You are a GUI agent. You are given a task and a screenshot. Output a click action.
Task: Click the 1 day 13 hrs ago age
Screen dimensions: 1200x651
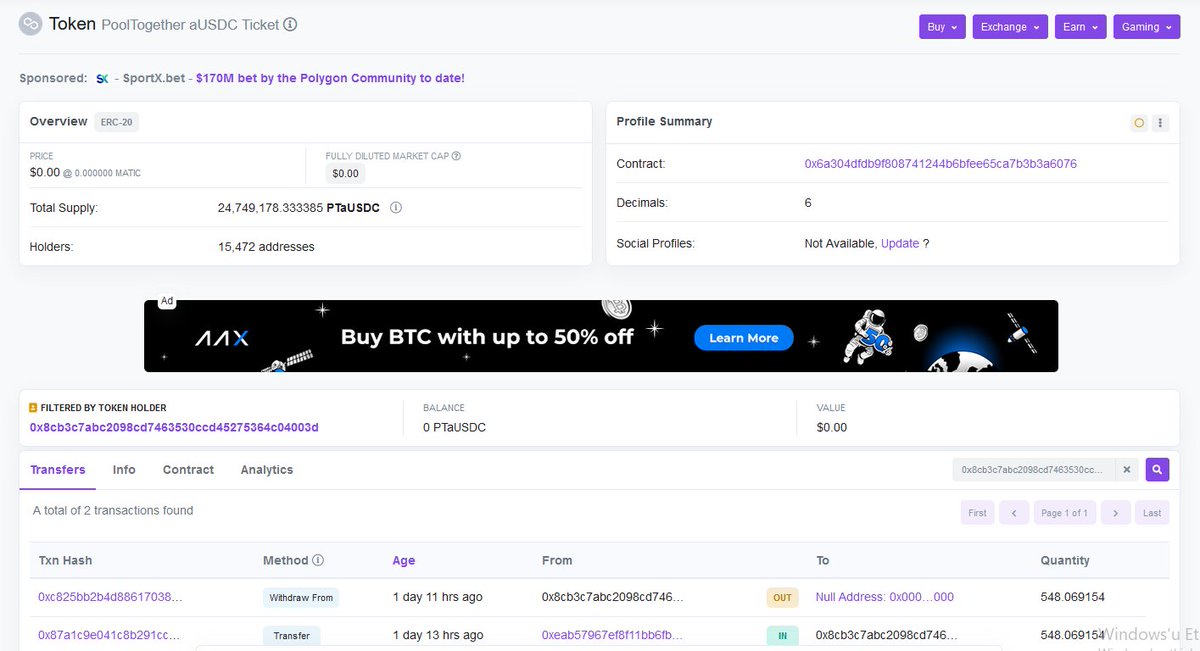[438, 635]
